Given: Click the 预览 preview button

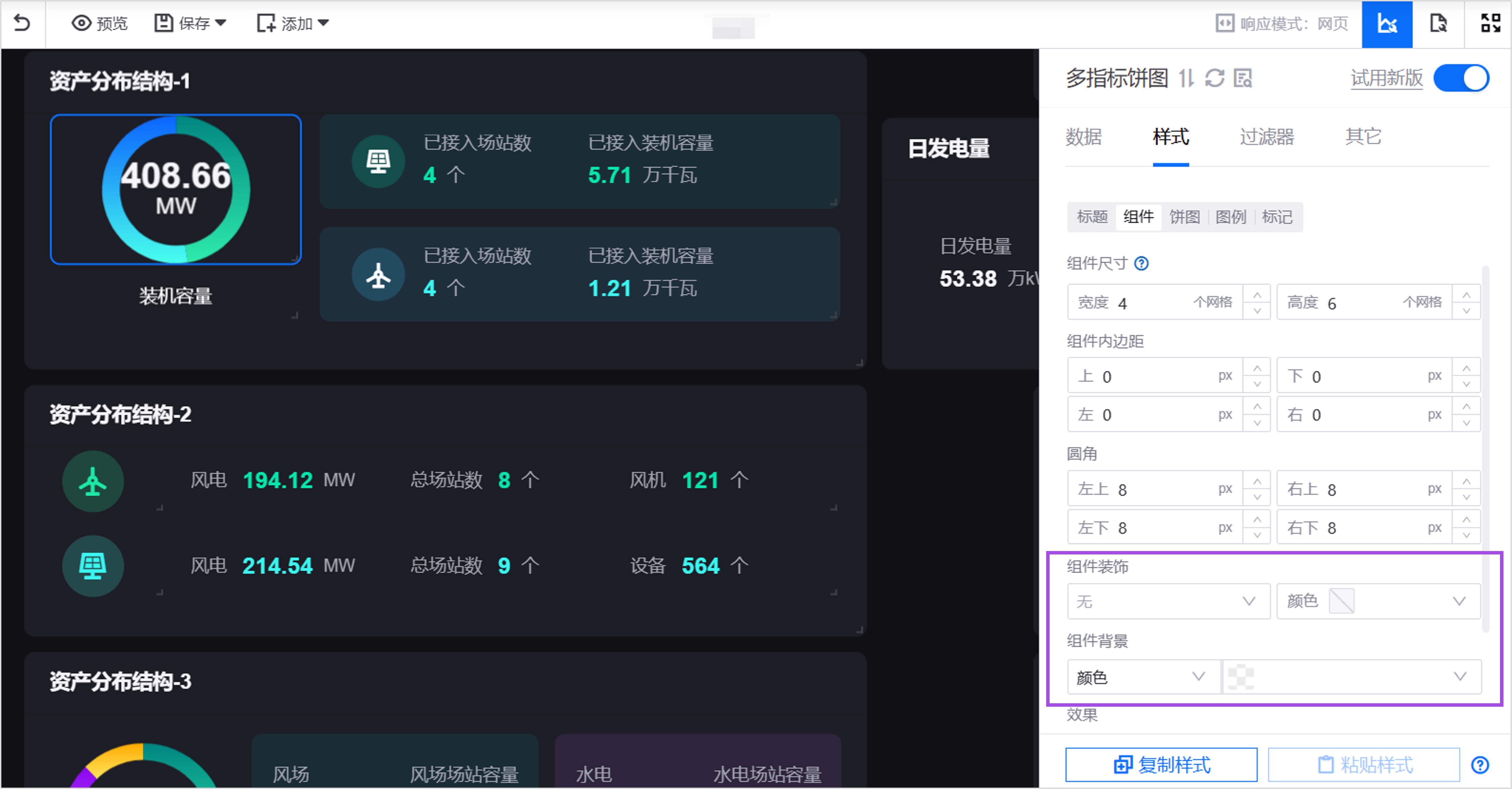Looking at the screenshot, I should click(100, 23).
